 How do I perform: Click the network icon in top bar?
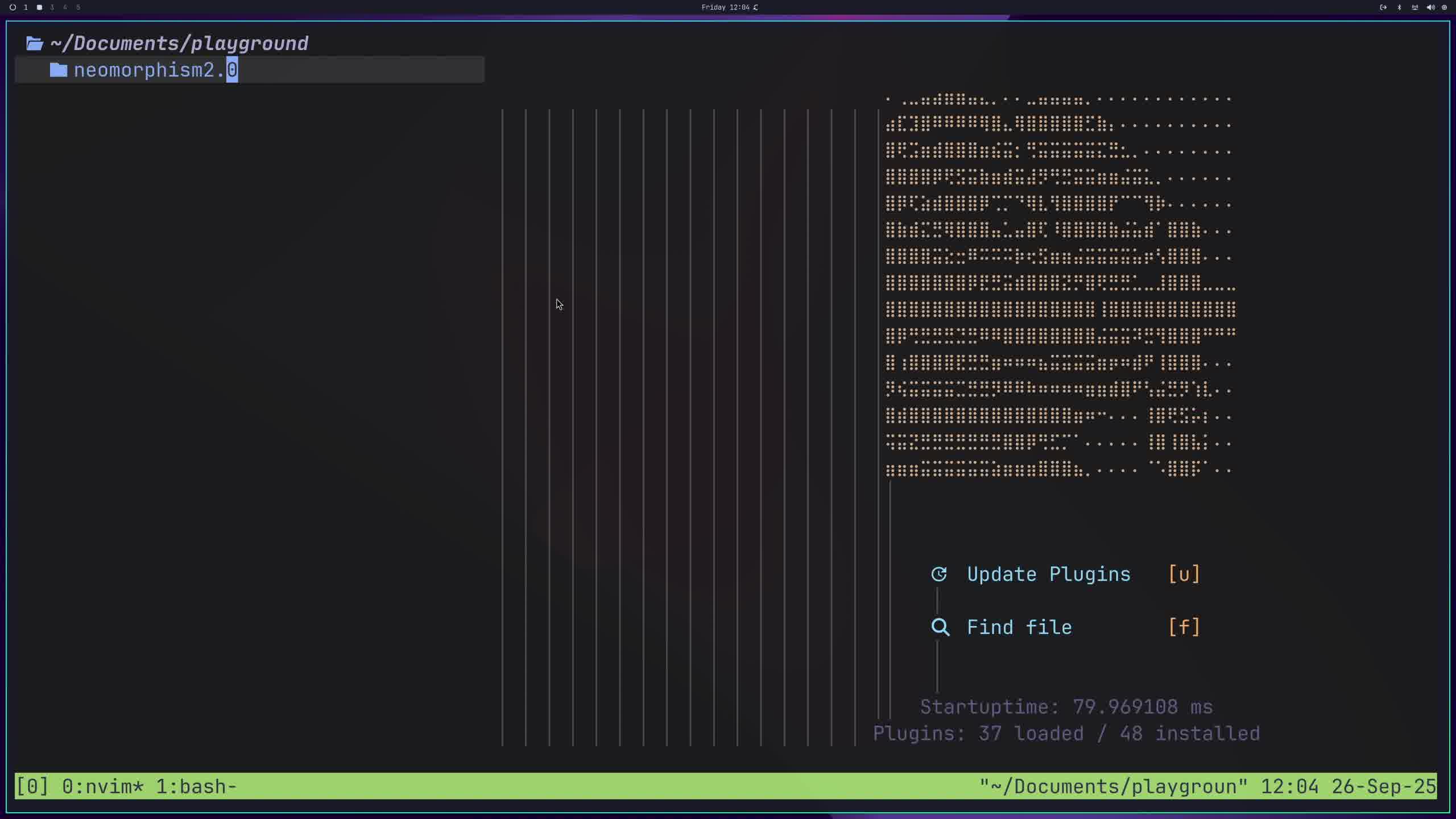[x=1414, y=7]
